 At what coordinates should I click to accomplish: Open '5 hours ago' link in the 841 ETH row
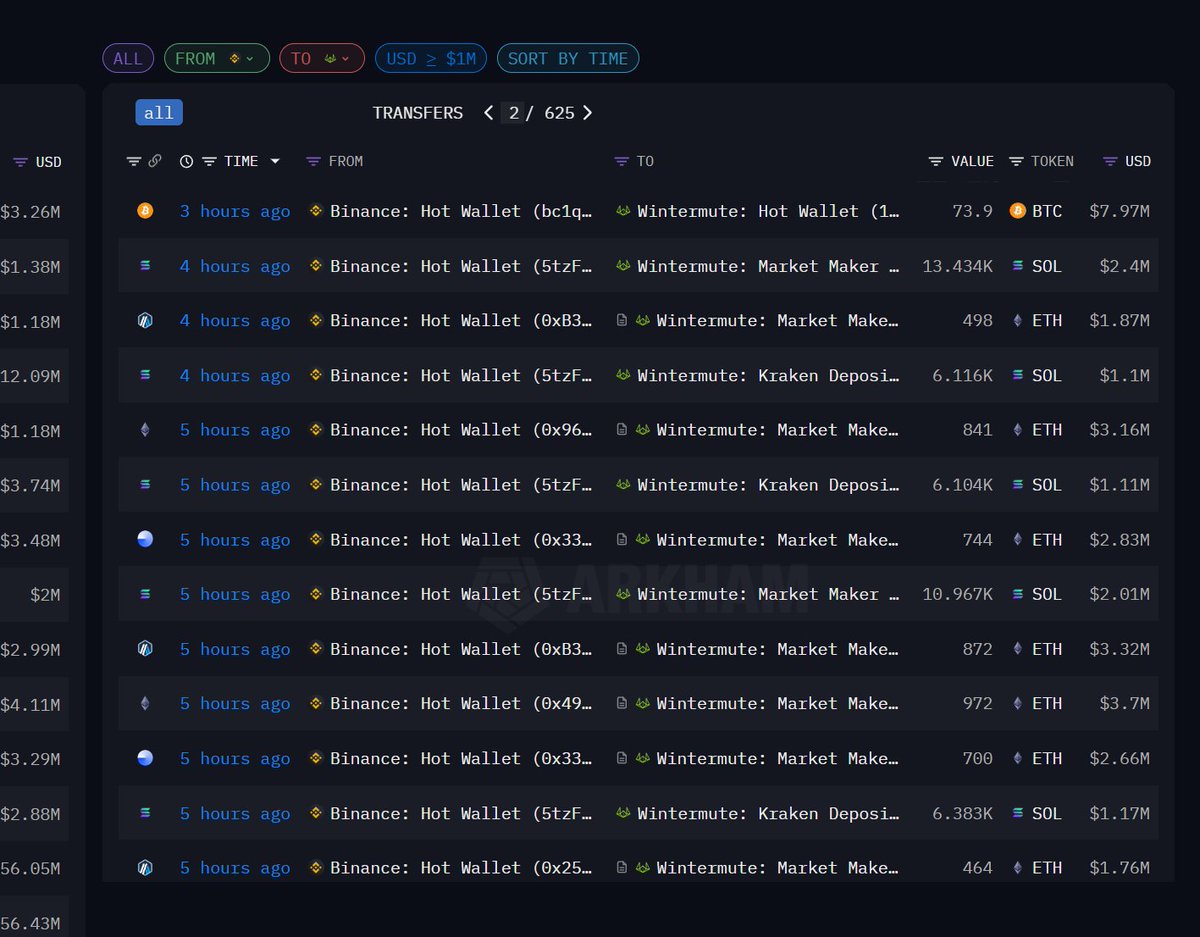pyautogui.click(x=235, y=430)
